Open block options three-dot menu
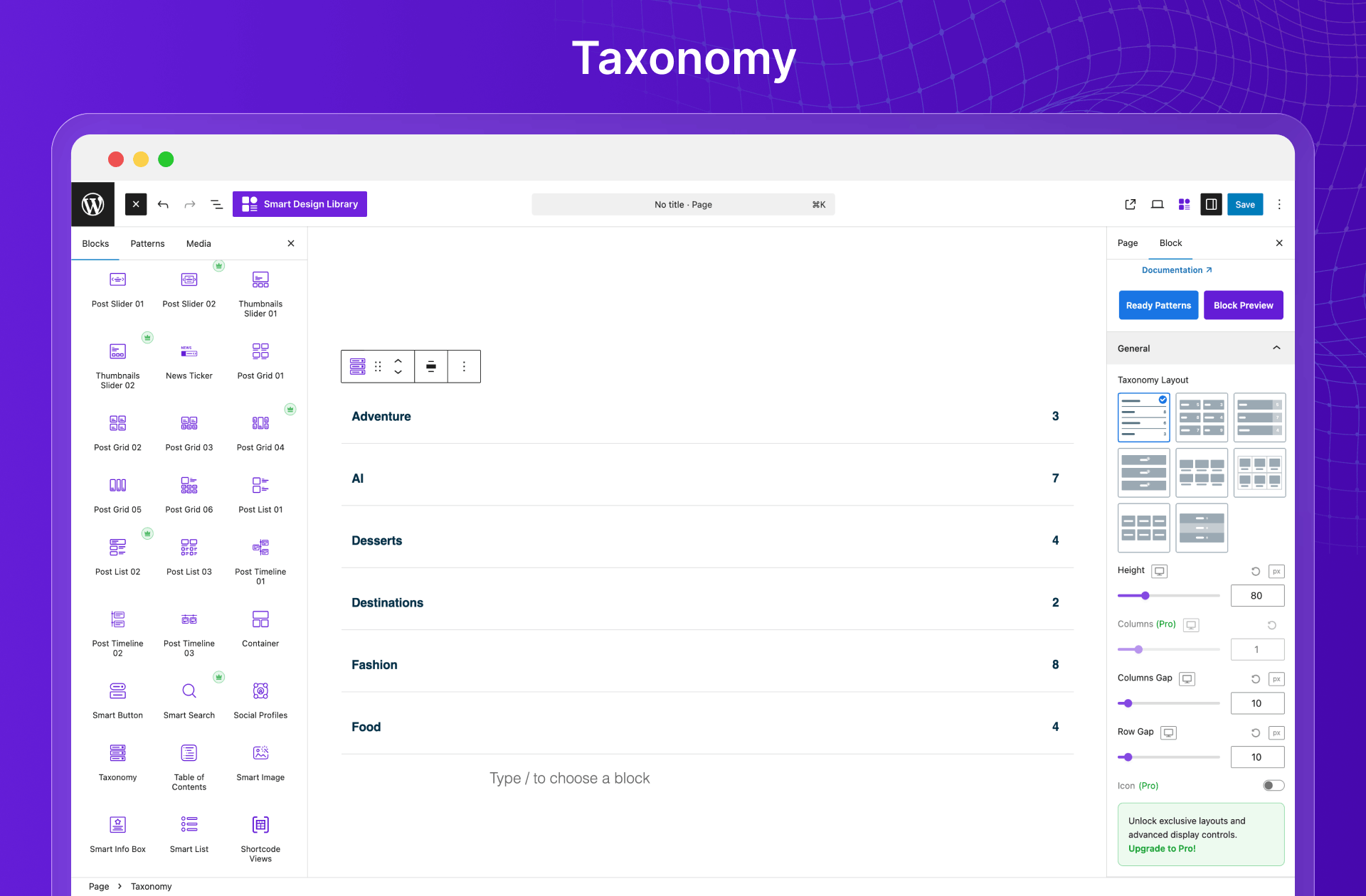The height and width of the screenshot is (896, 1366). click(x=464, y=366)
